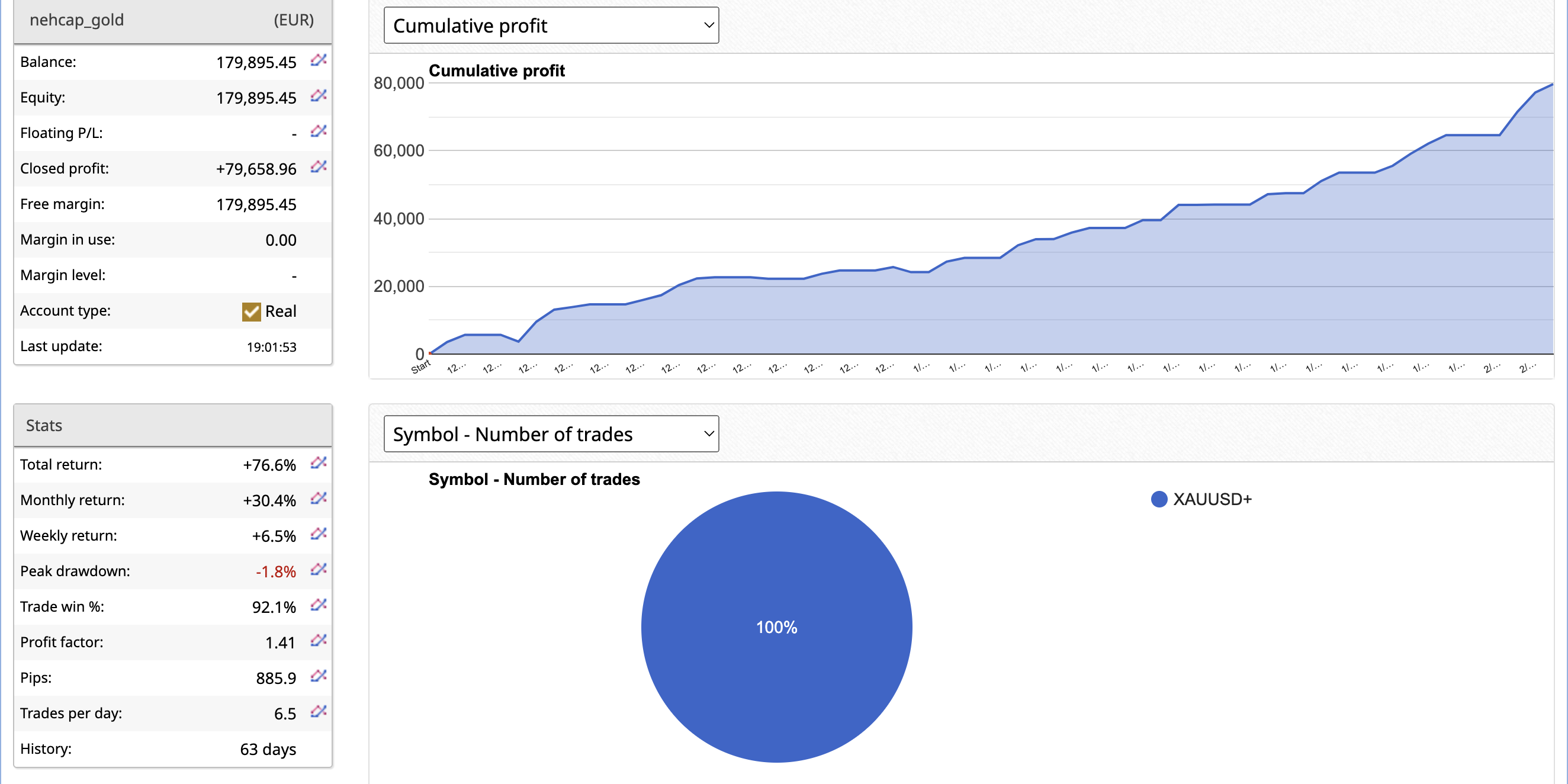The height and width of the screenshot is (784, 1568).
Task: Click the XAUUSD+ legend color dot
Action: coord(1159,499)
